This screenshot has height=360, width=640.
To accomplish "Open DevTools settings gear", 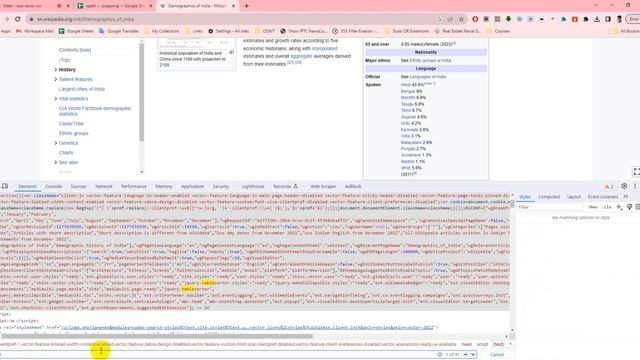I will pyautogui.click(x=624, y=186).
